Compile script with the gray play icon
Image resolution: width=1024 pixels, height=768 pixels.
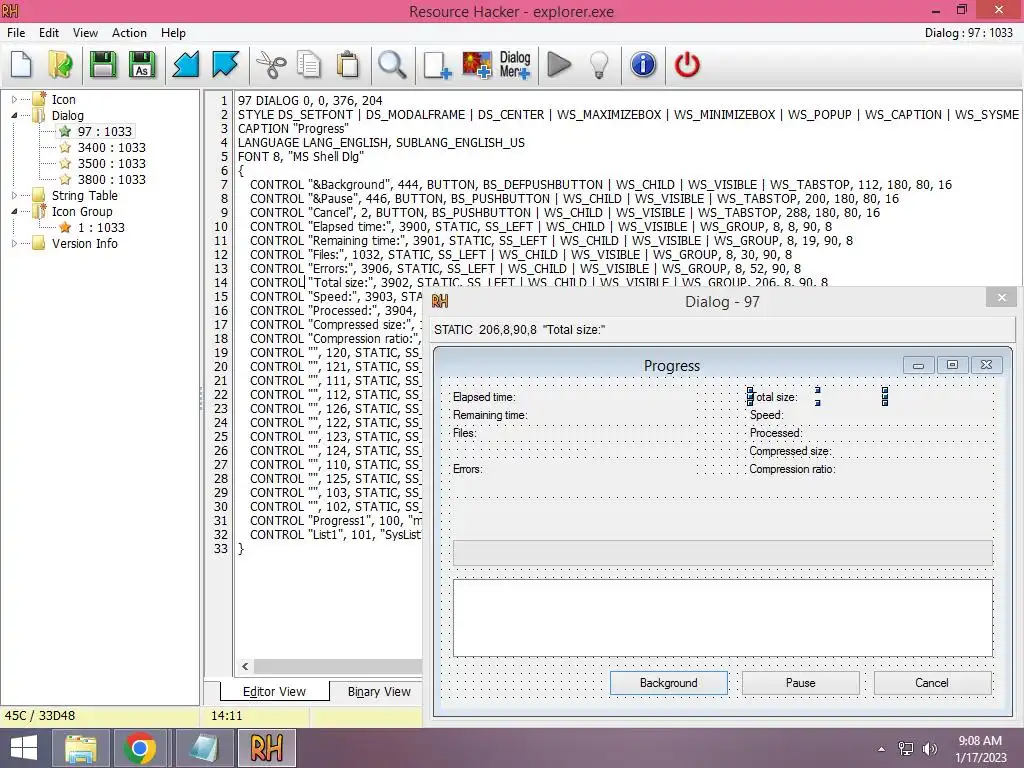click(x=559, y=65)
